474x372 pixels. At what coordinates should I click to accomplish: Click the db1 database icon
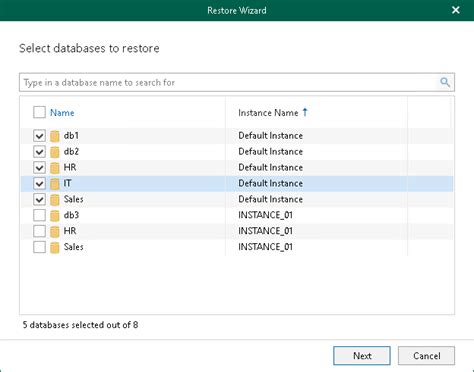tap(55, 136)
